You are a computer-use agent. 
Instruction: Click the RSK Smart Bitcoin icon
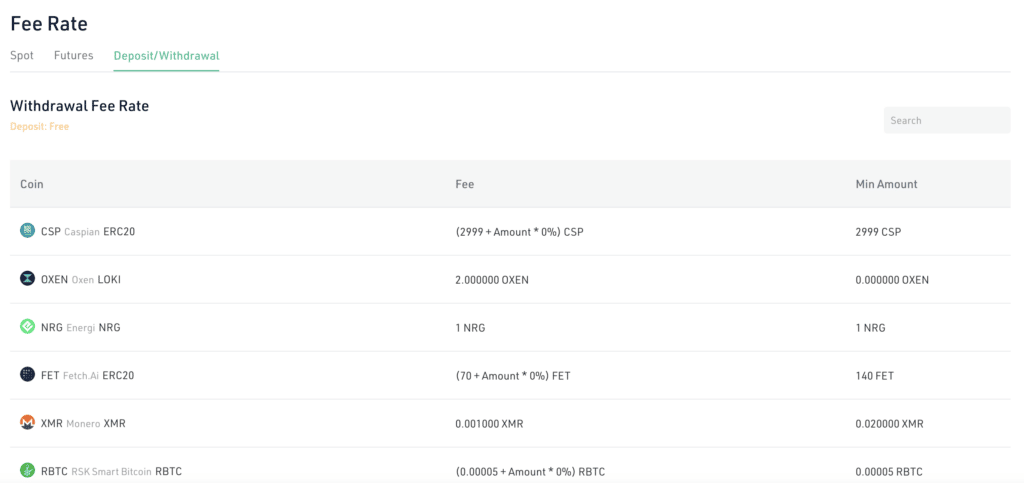coord(27,471)
